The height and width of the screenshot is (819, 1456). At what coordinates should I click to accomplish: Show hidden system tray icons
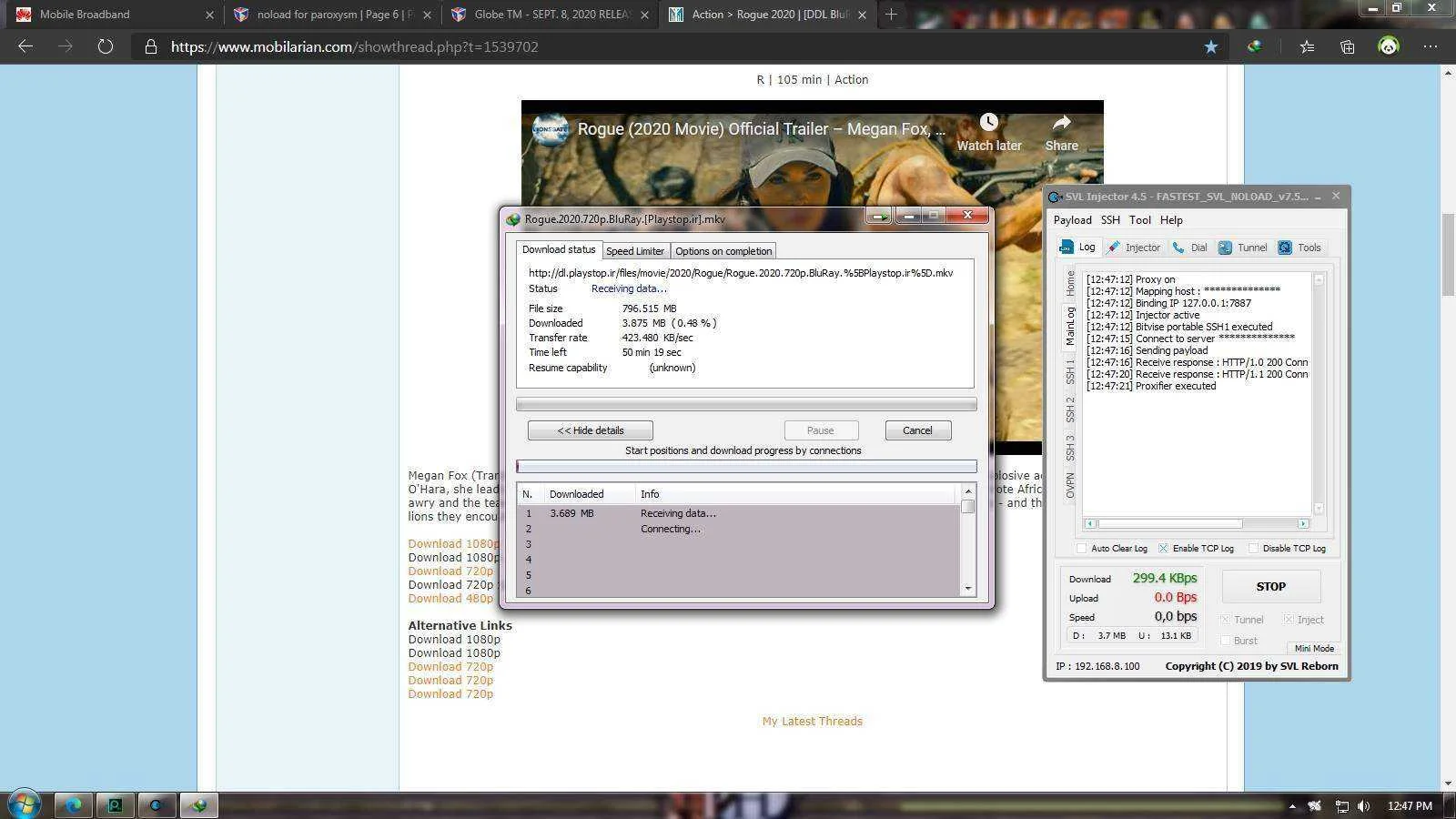(1292, 805)
